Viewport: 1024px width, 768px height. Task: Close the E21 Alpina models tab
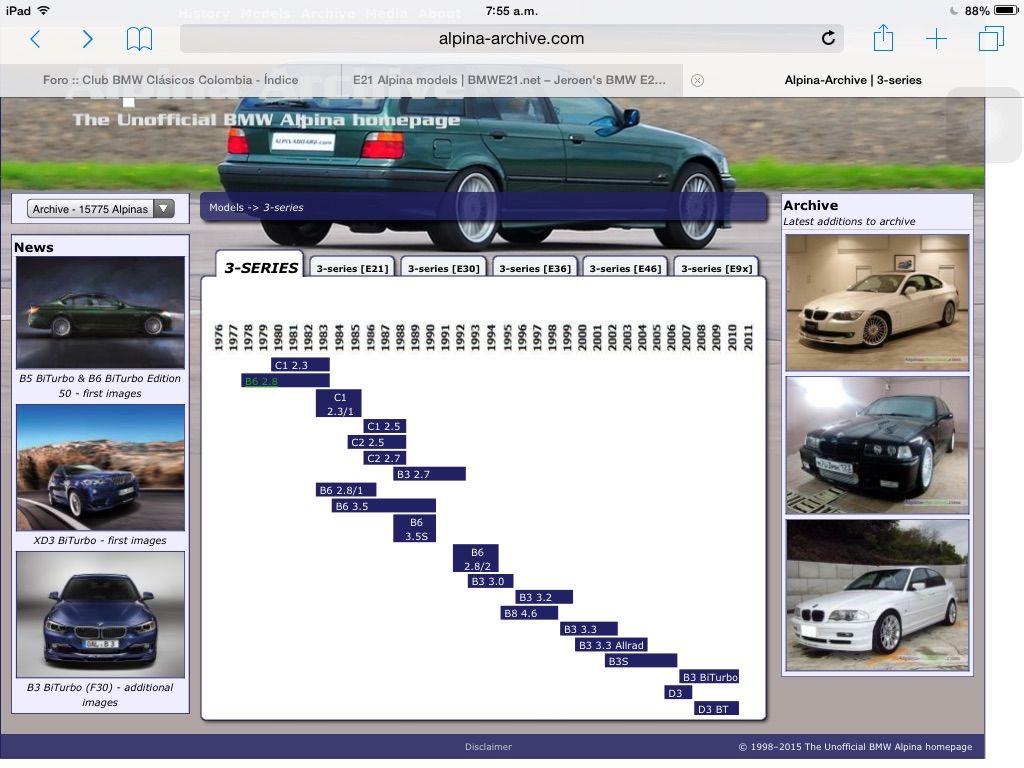point(697,80)
